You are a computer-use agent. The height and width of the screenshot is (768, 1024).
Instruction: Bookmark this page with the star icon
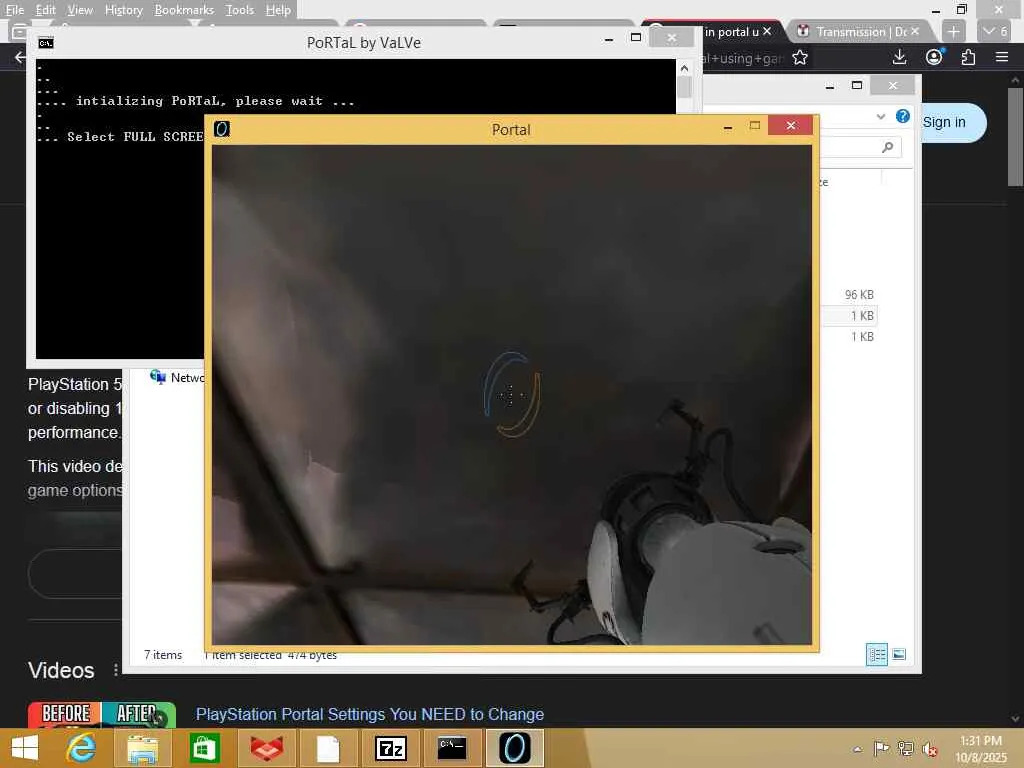tap(800, 58)
